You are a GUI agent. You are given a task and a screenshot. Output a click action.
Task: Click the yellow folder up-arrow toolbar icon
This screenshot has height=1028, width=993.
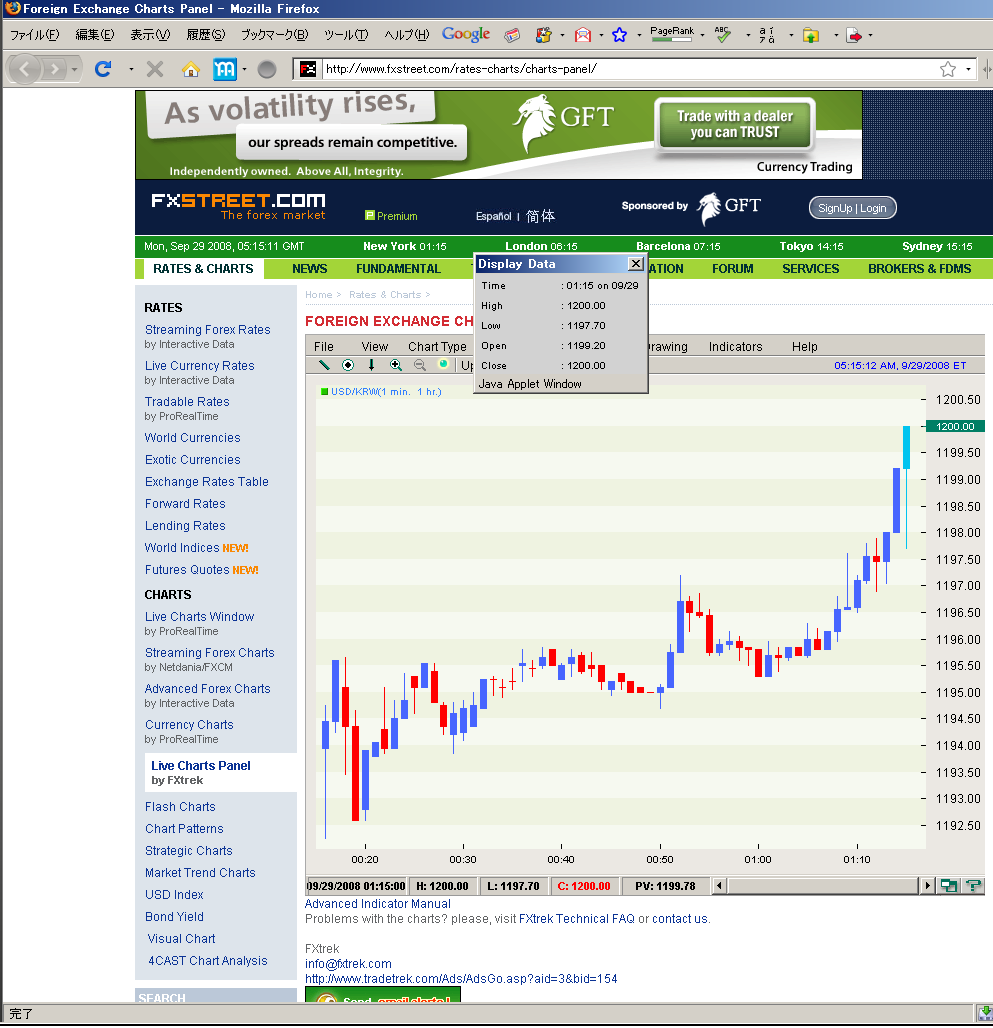(811, 35)
